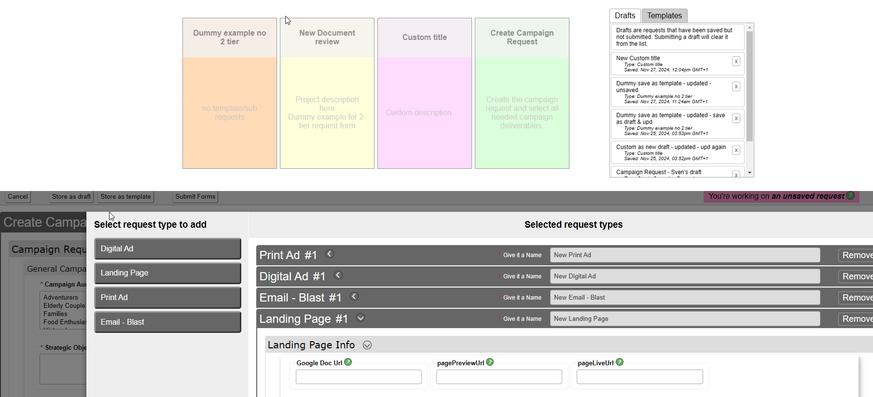Screen dimensions: 873x397
Task: Switch to the Templates tab
Action: point(664,16)
